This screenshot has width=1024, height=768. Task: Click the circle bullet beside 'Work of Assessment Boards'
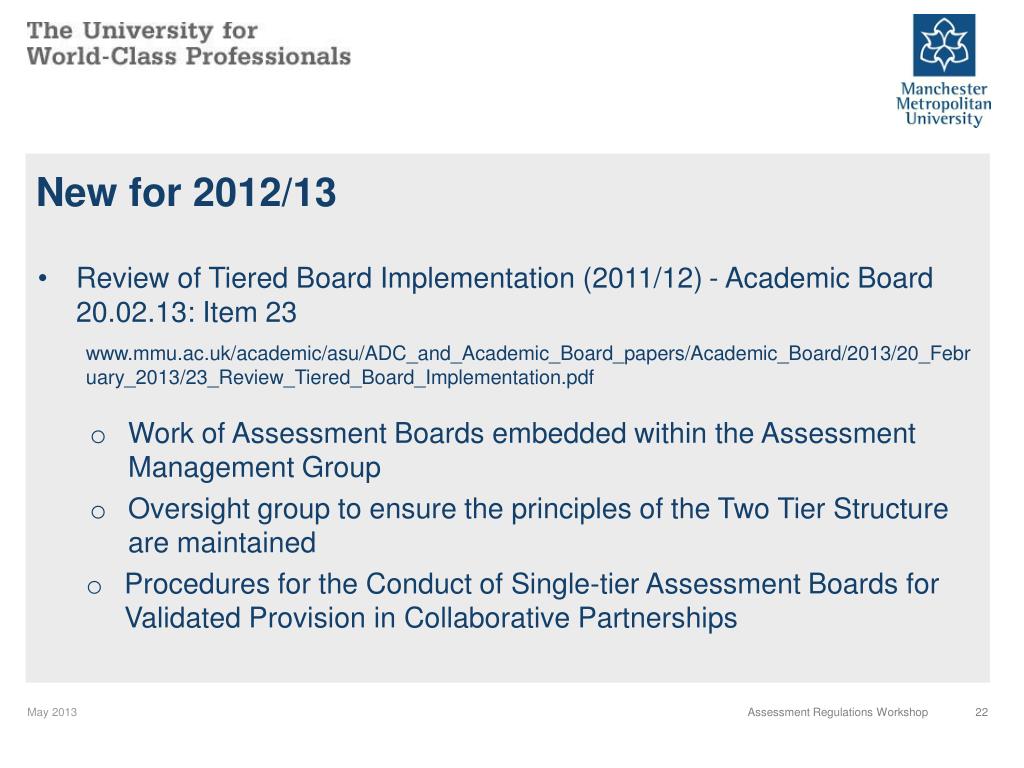[98, 436]
